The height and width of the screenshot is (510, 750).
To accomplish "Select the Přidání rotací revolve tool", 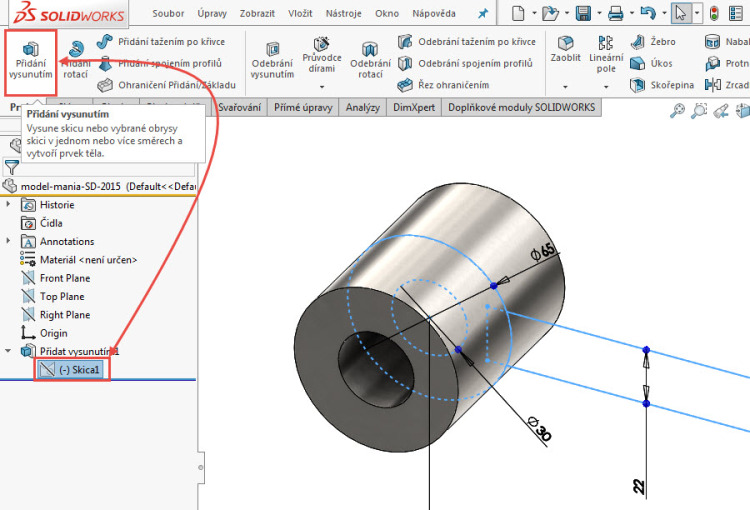I will point(76,61).
